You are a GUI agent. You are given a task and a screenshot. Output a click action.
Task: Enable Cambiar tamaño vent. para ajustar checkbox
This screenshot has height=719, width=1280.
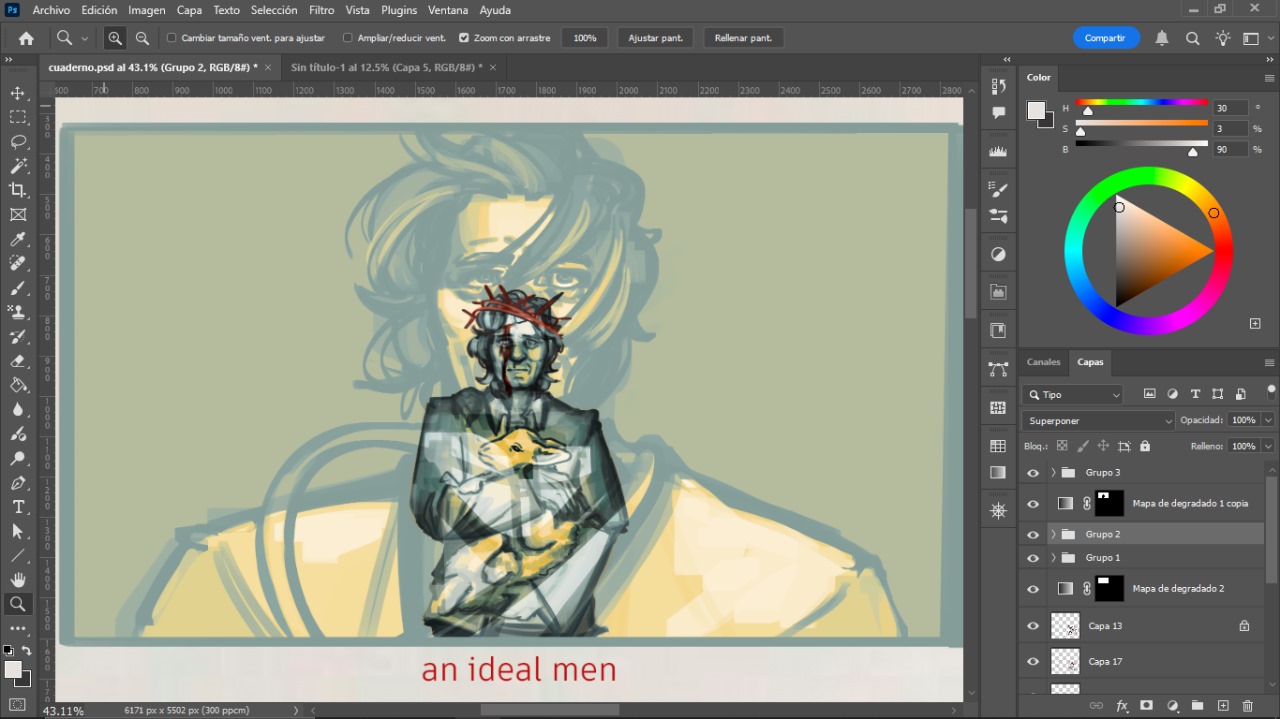(172, 38)
